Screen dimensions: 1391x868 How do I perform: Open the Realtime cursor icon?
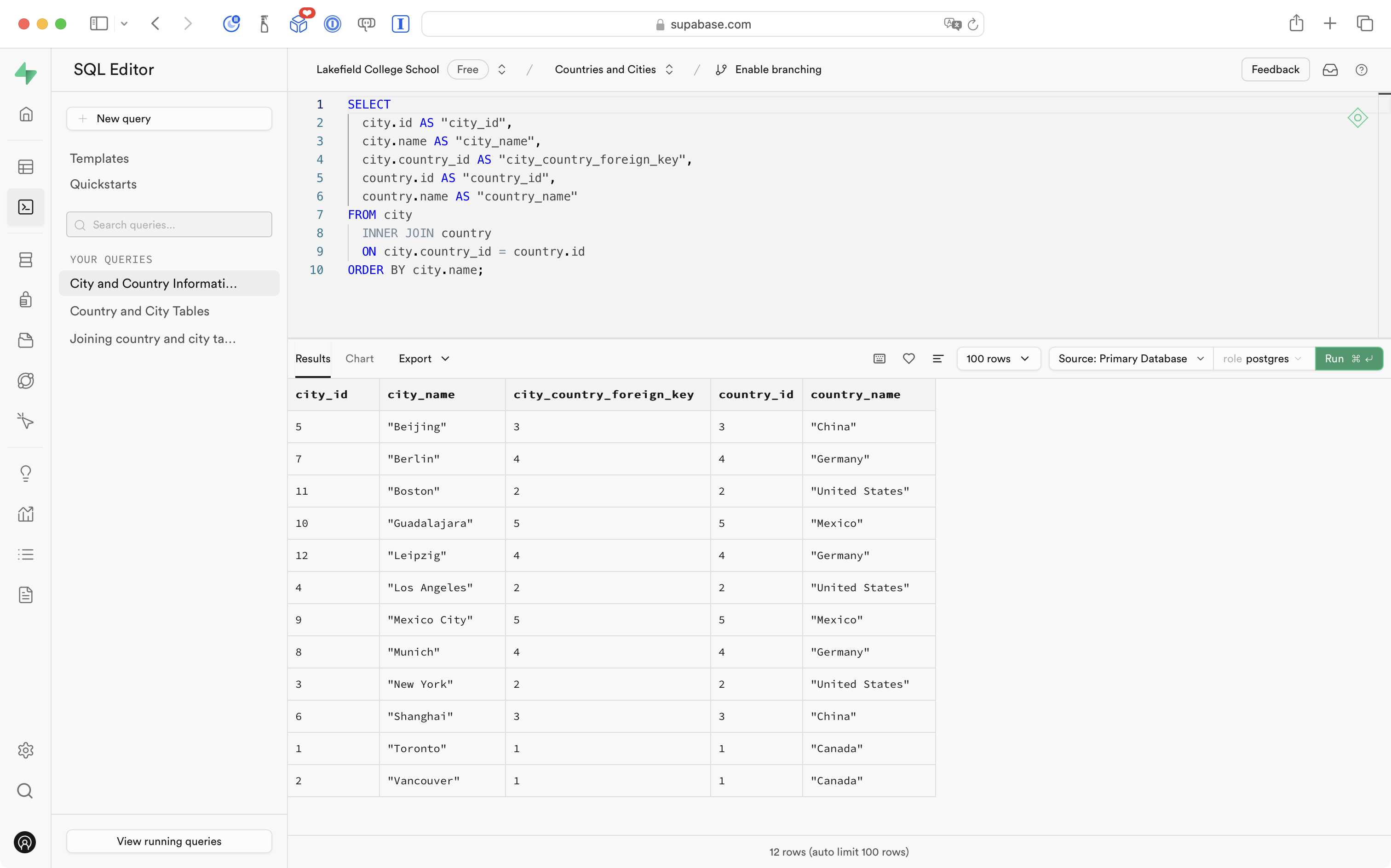pyautogui.click(x=26, y=421)
